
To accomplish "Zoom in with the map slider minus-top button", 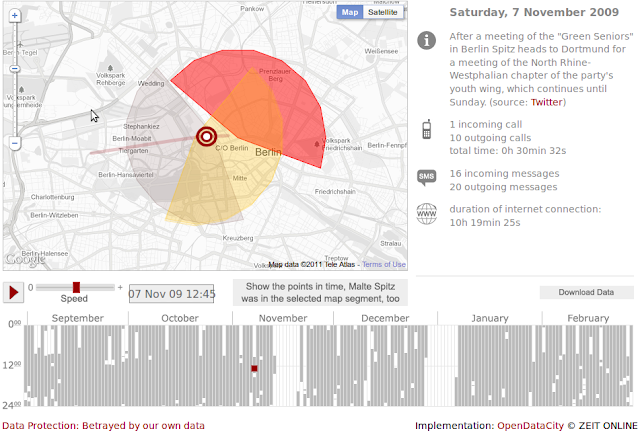I will coord(15,69).
